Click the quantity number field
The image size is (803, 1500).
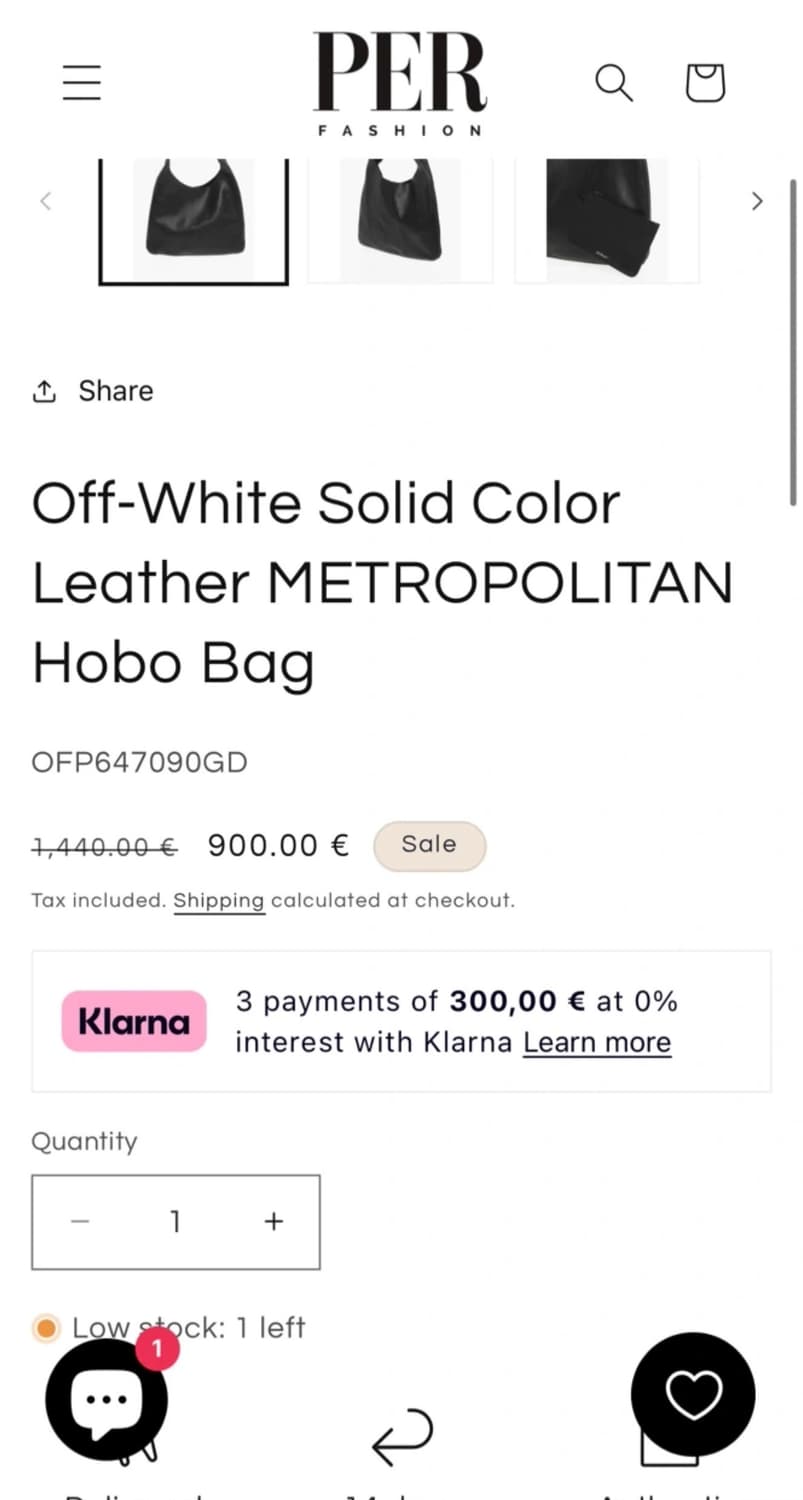pos(176,1221)
